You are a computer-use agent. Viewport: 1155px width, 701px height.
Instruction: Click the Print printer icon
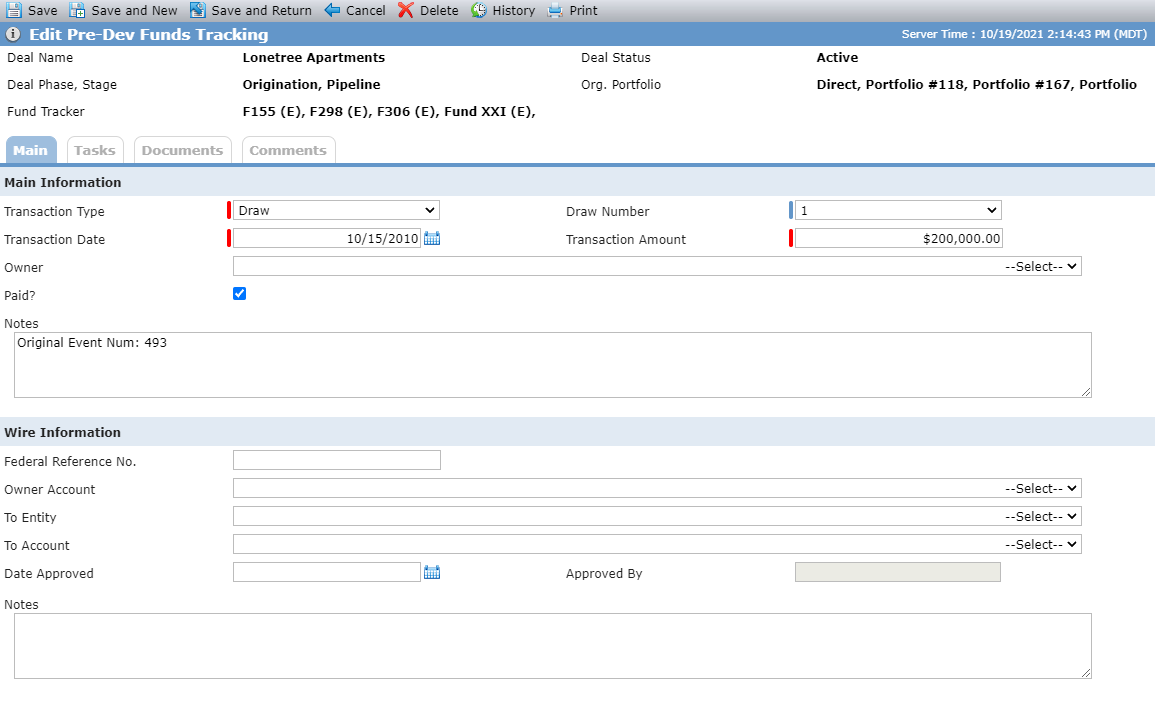pyautogui.click(x=555, y=10)
